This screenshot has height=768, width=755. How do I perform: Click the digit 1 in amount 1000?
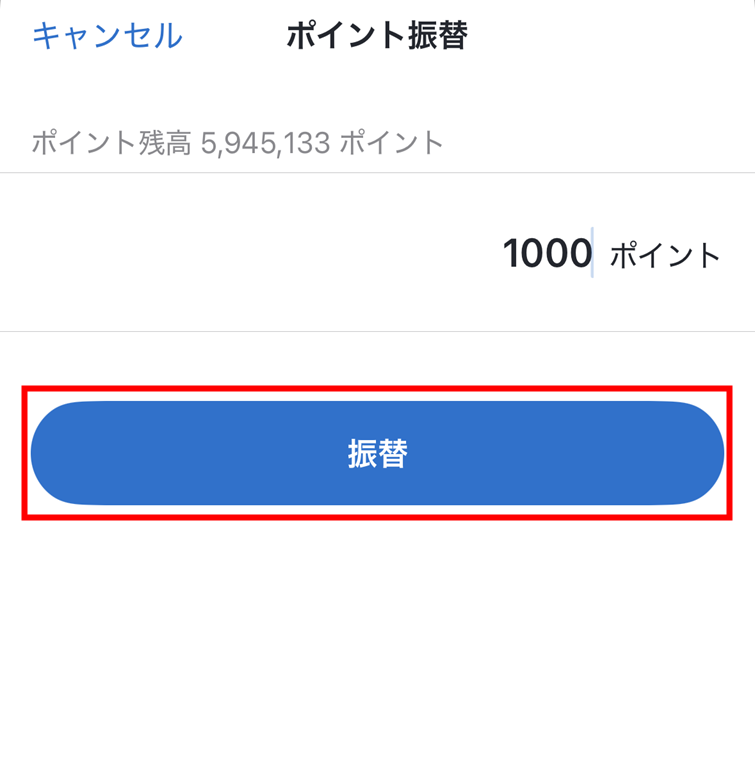(511, 254)
